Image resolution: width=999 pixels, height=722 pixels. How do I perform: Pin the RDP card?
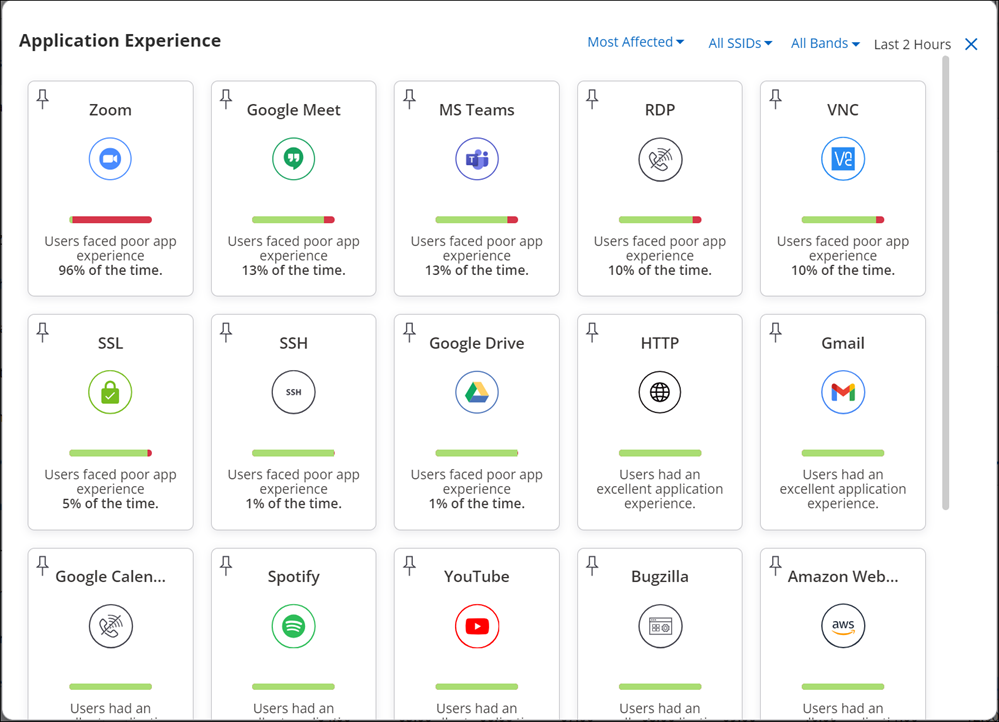[593, 99]
